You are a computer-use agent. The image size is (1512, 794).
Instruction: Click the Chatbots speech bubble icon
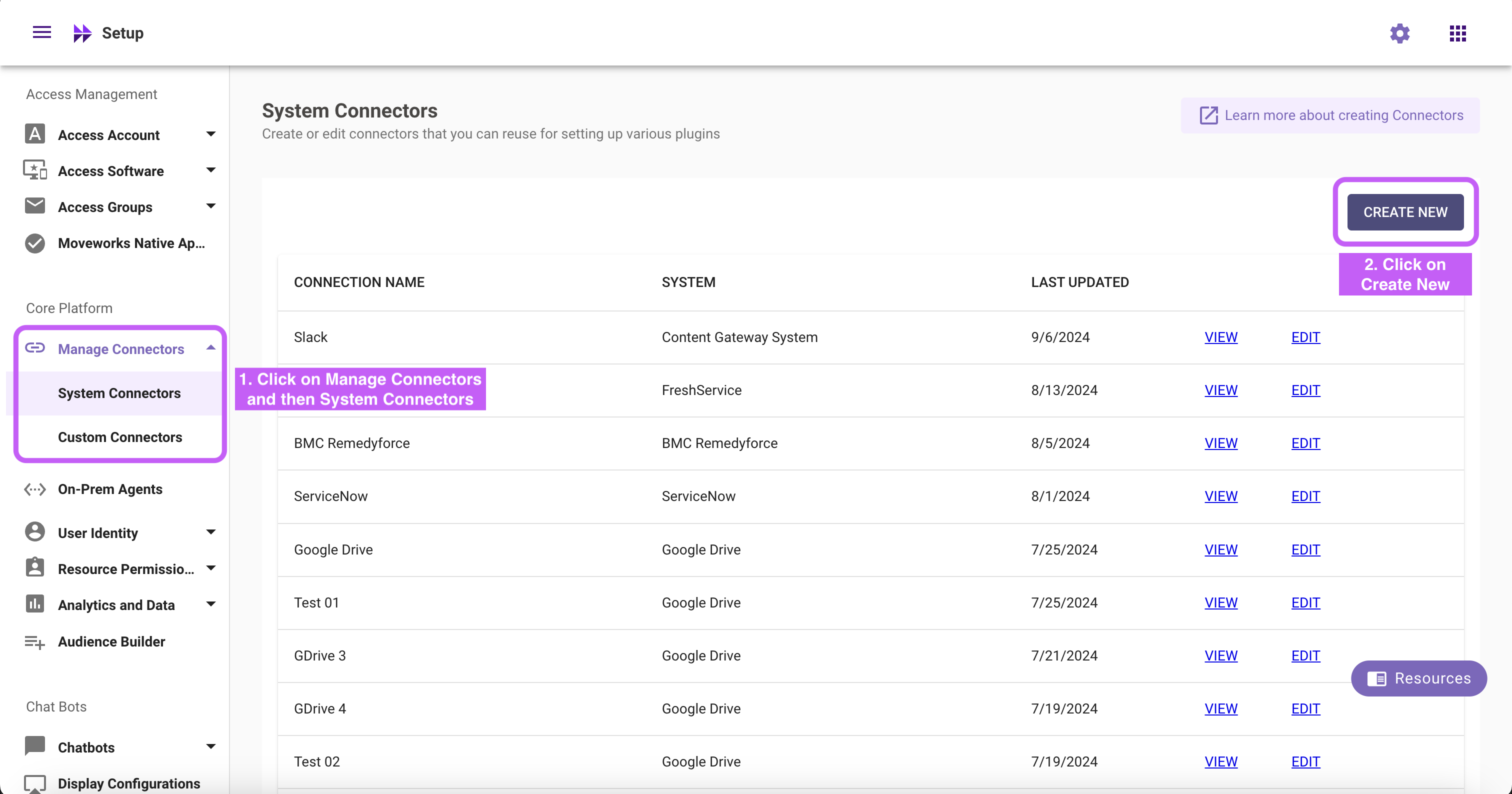pyautogui.click(x=35, y=746)
